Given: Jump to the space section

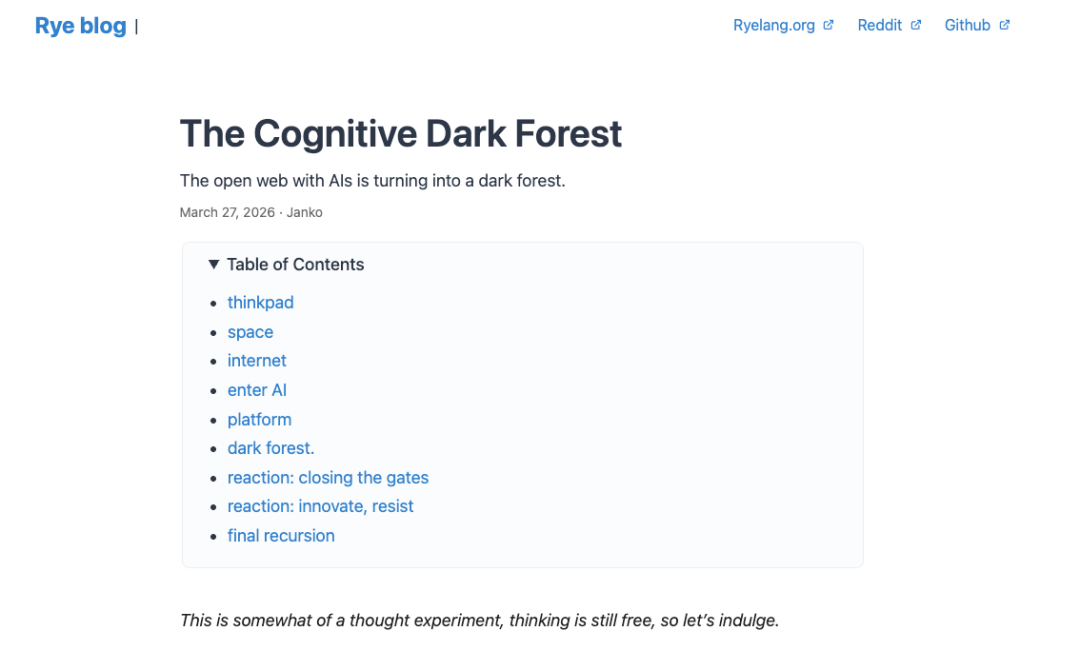Looking at the screenshot, I should 250,332.
